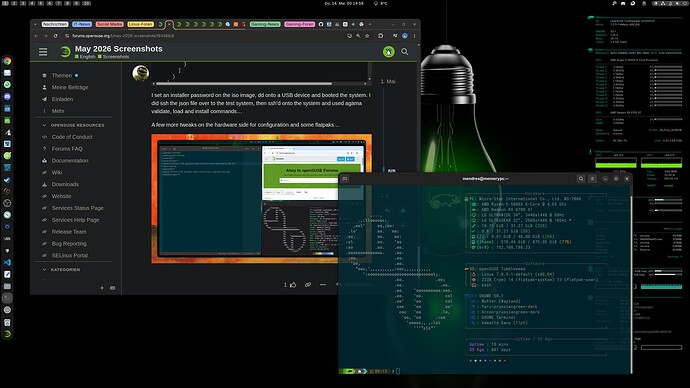This screenshot has height=388, width=690.
Task: Open the Services Help Page link
Action: pos(75,220)
